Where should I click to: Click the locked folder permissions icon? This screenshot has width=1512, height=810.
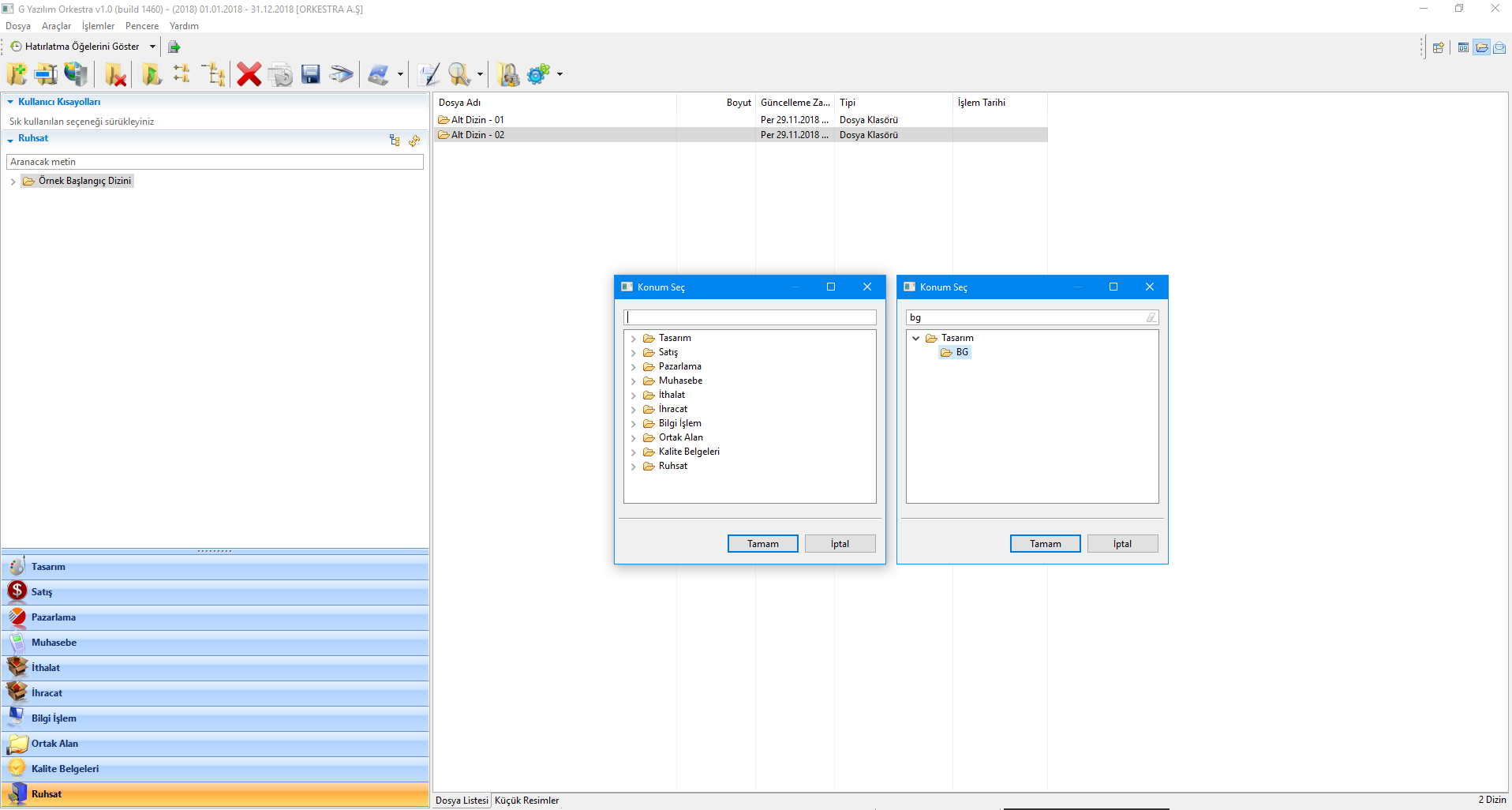(x=509, y=74)
